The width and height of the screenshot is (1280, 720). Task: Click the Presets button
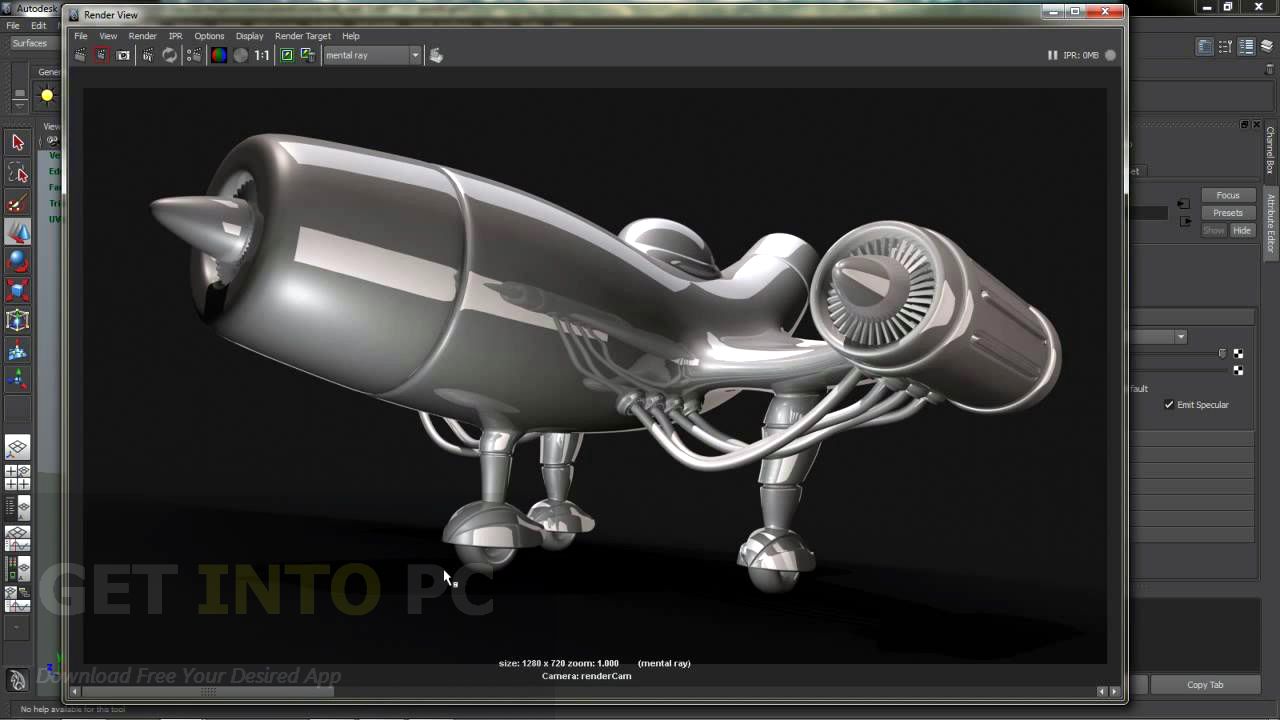(x=1227, y=213)
